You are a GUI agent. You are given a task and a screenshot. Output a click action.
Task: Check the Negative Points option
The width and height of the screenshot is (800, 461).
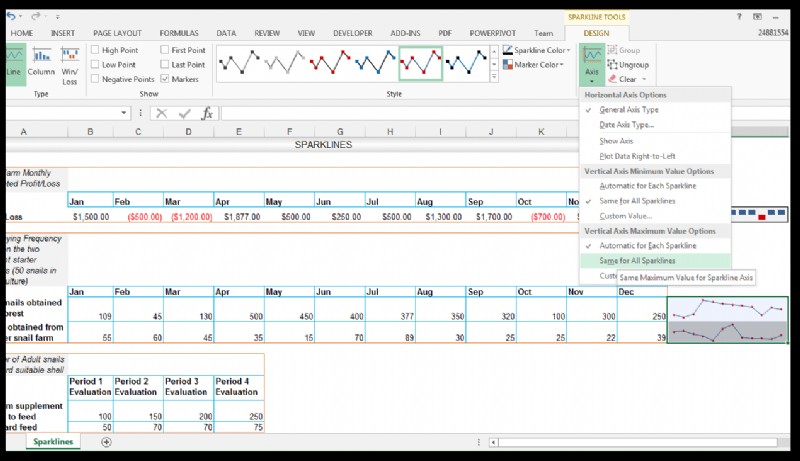point(96,79)
